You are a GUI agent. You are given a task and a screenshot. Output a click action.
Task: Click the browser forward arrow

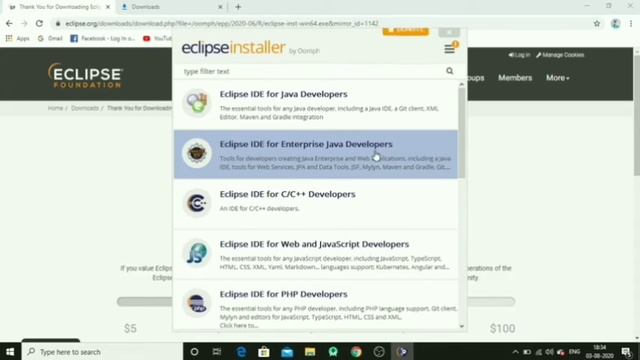click(x=24, y=23)
